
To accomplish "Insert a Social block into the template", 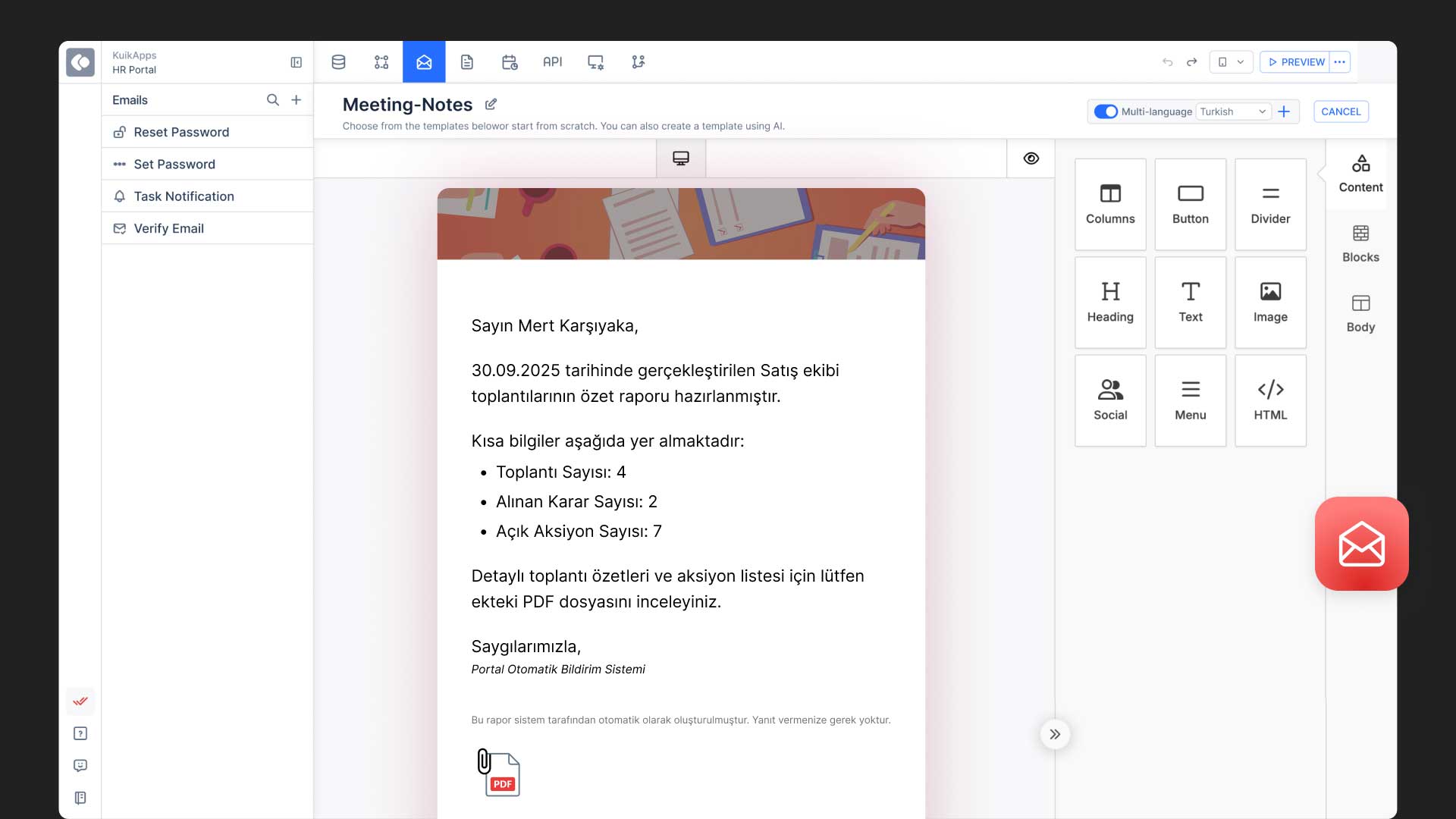I will pos(1109,400).
